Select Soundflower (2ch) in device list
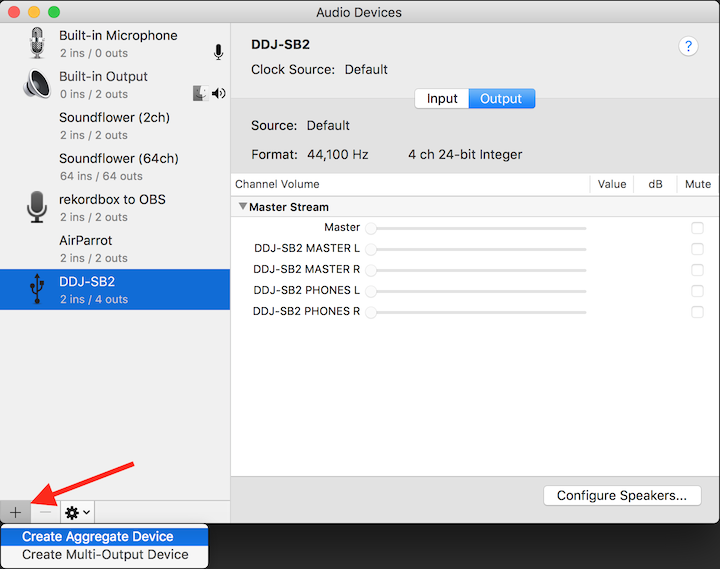Screen dimensions: 720x569 [115, 126]
